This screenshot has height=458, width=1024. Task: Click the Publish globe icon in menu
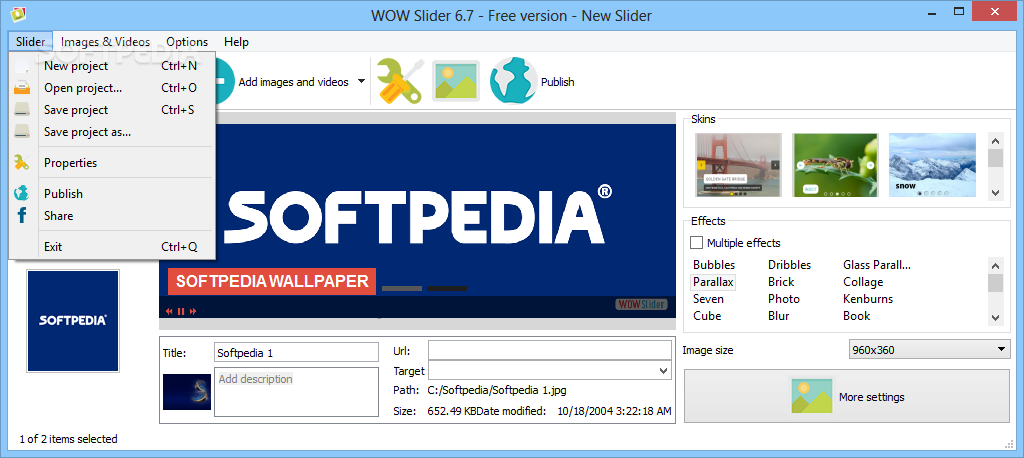coord(22,193)
